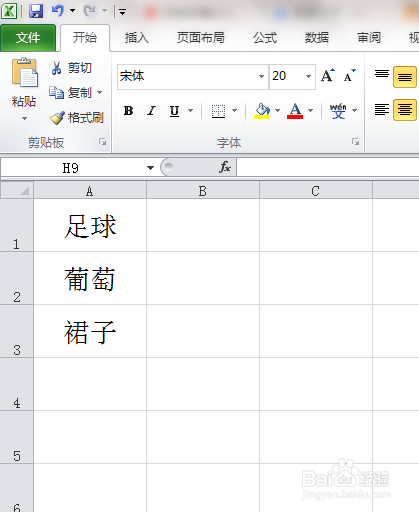Expand the 粘贴 paste options arrow
419x512 pixels.
click(24, 118)
